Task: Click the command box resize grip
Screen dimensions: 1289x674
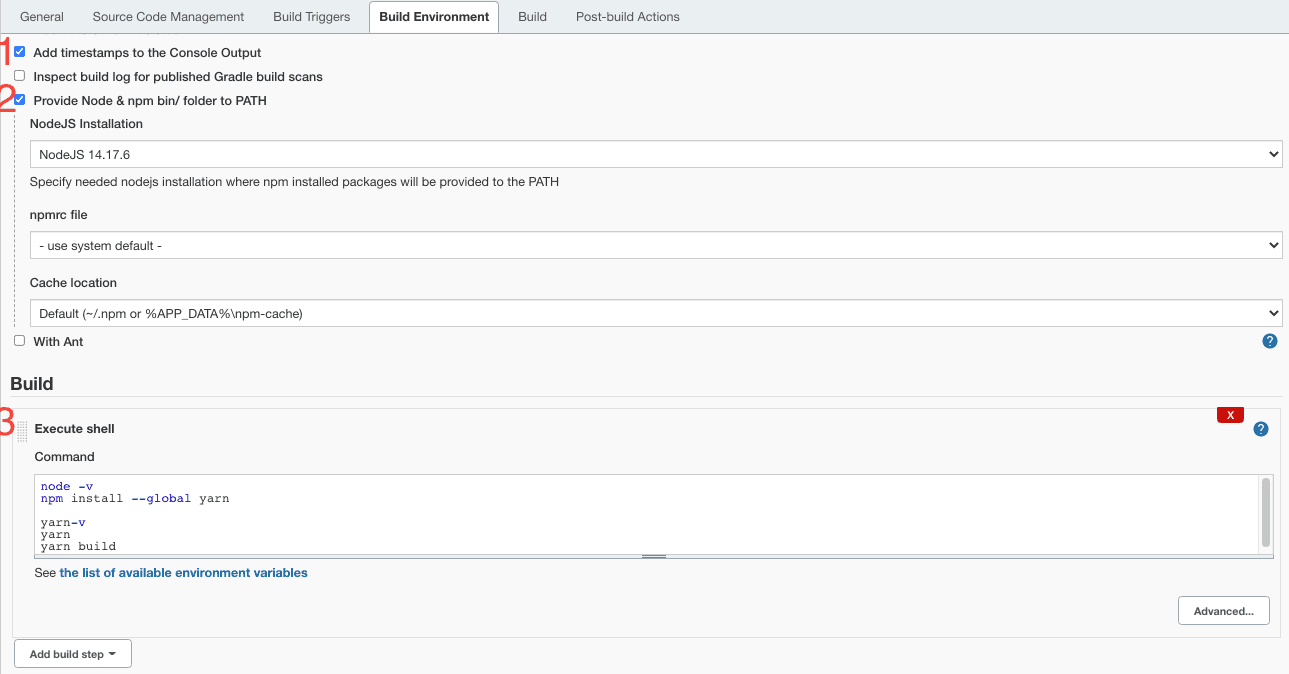Action: coord(654,555)
